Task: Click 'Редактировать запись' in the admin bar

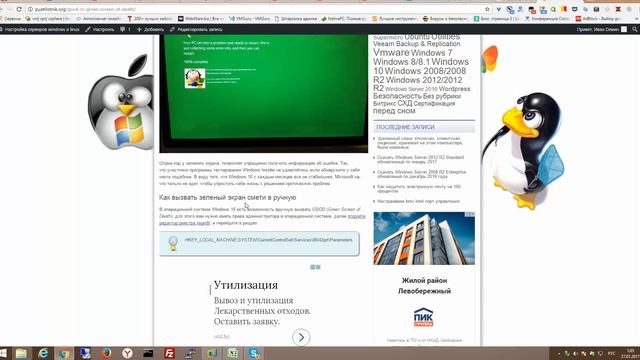Action: click(196, 29)
